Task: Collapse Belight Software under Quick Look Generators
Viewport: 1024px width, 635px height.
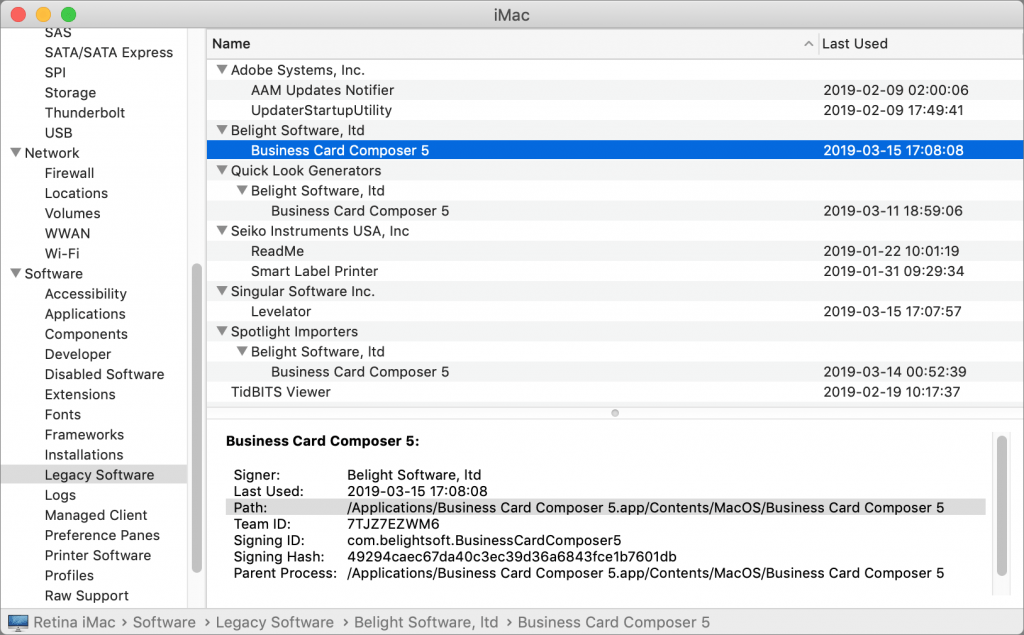Action: point(242,190)
